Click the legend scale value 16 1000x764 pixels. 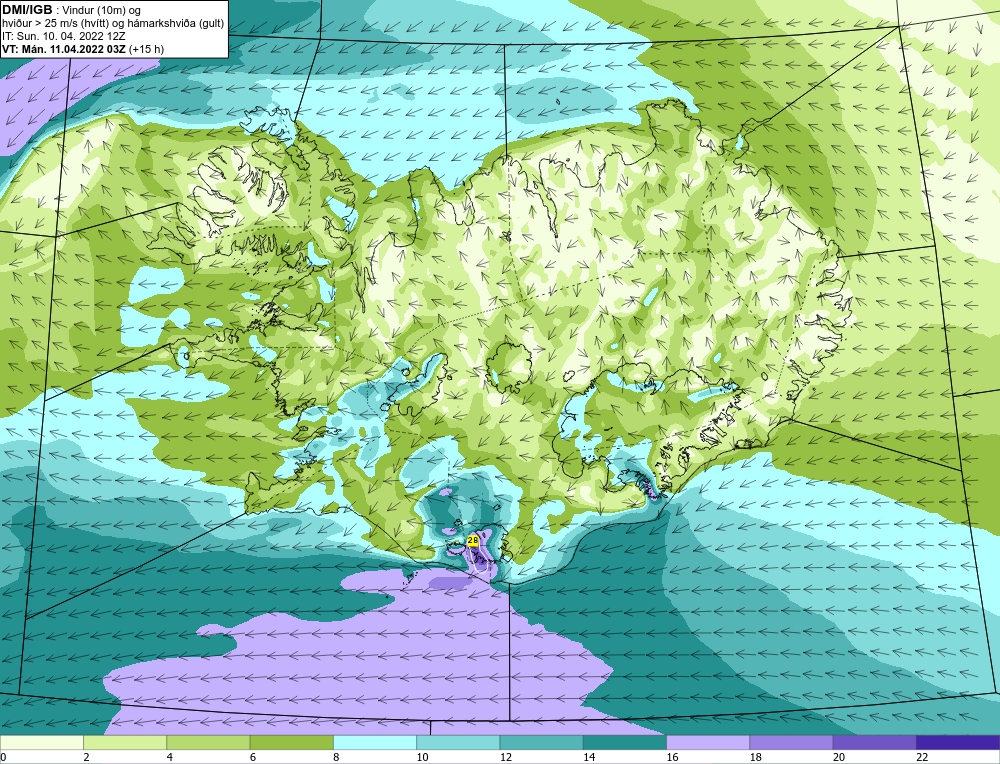tap(672, 757)
